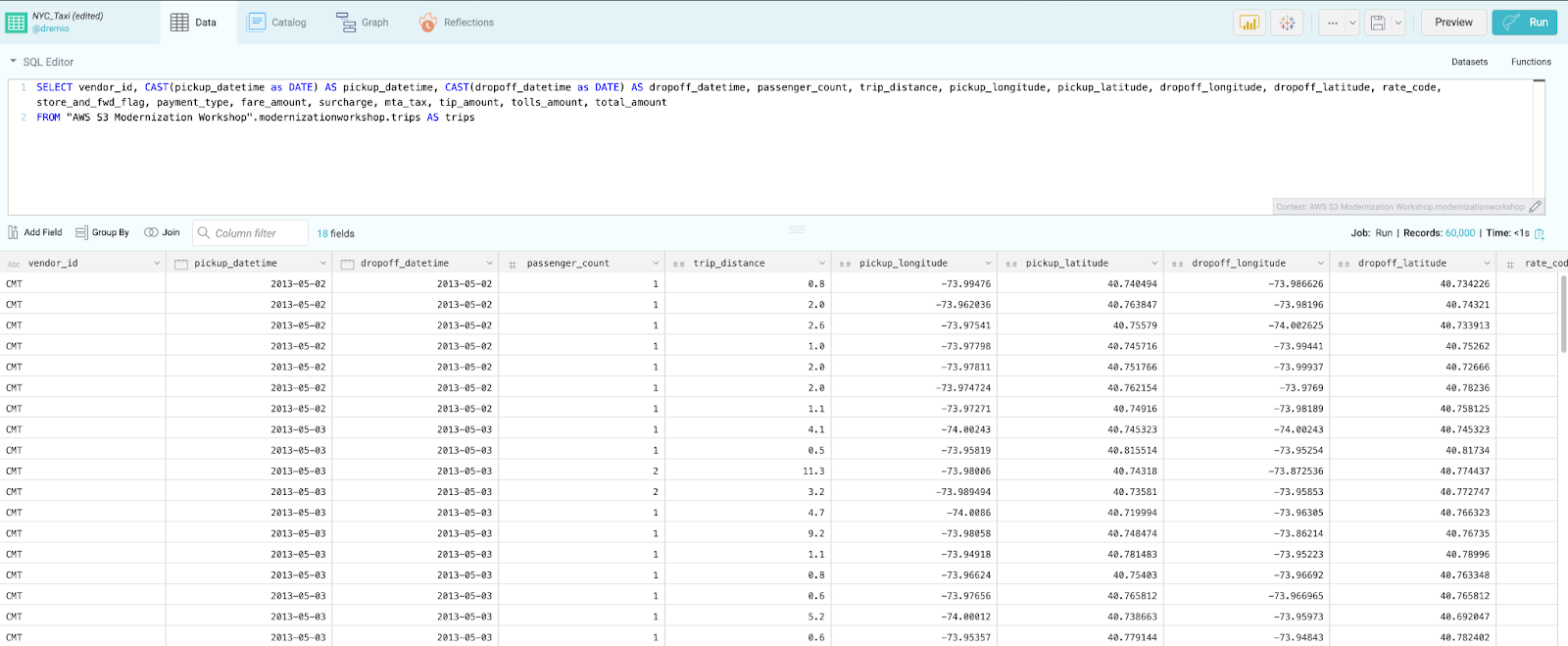This screenshot has width=1568, height=646.
Task: Edit context via pencil icon
Action: tap(1536, 207)
